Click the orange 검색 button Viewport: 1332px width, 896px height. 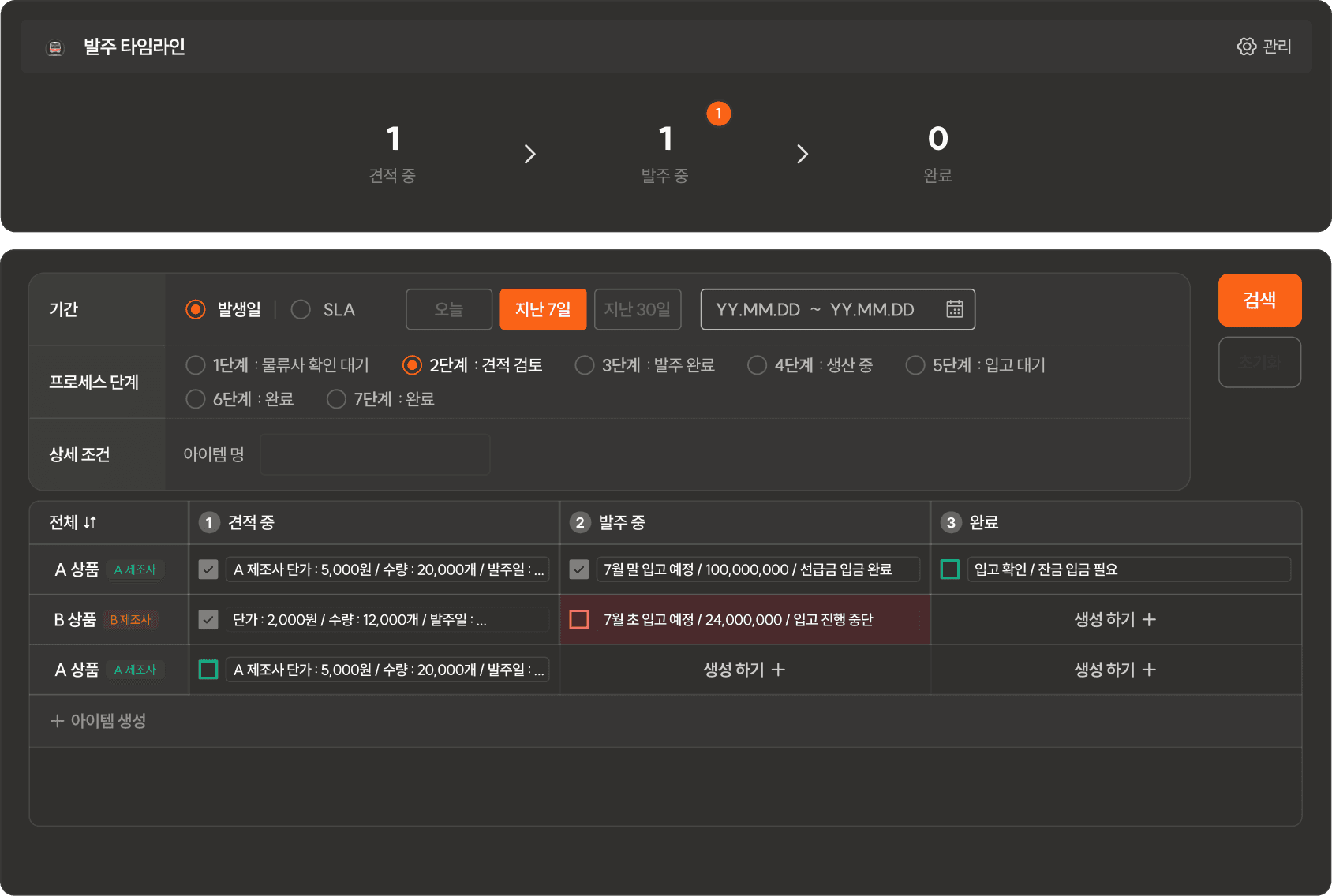[1259, 300]
